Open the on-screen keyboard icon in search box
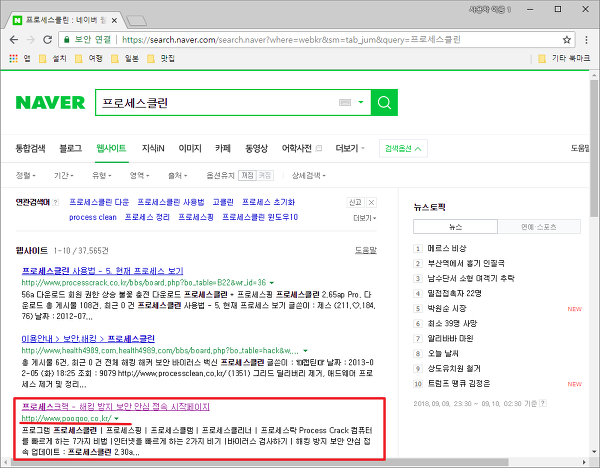600x468 pixels. pos(345,102)
